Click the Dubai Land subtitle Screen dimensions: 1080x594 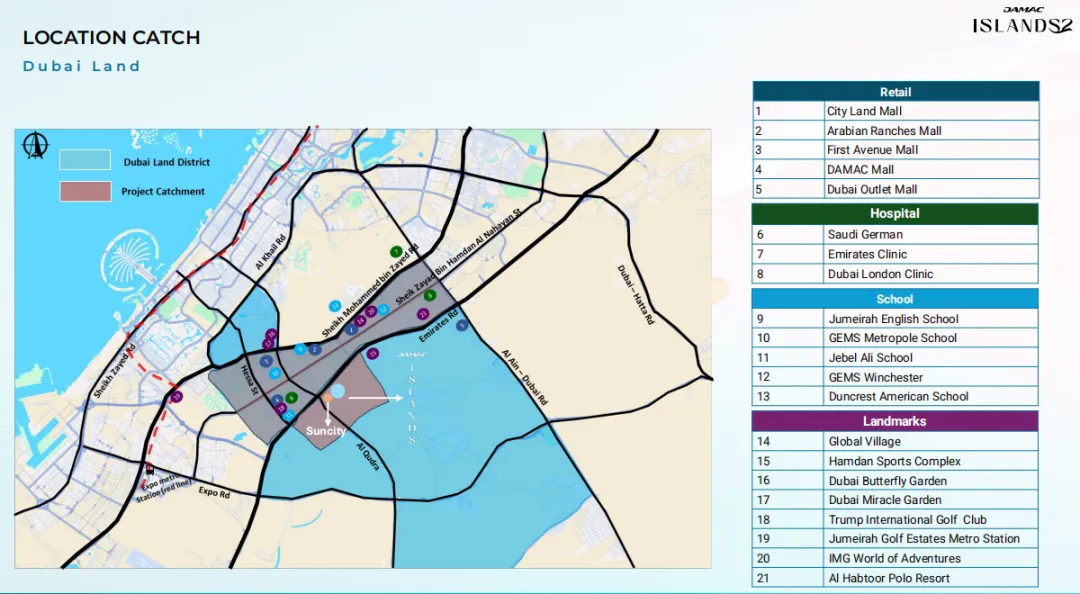coord(81,66)
